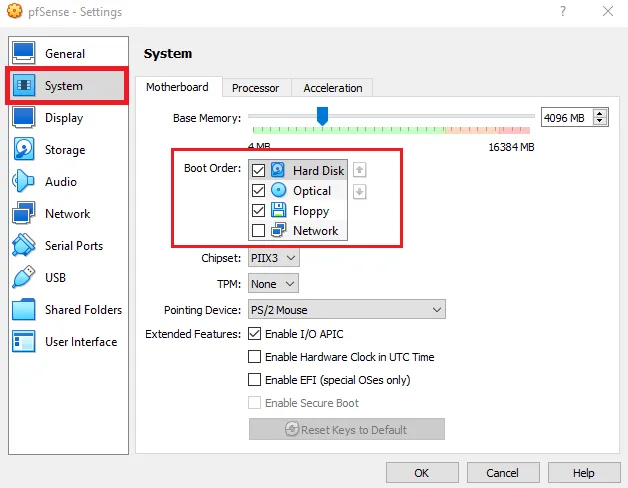Enable Hardware Clock in UTC Time
The width and height of the screenshot is (628, 488).
click(254, 356)
